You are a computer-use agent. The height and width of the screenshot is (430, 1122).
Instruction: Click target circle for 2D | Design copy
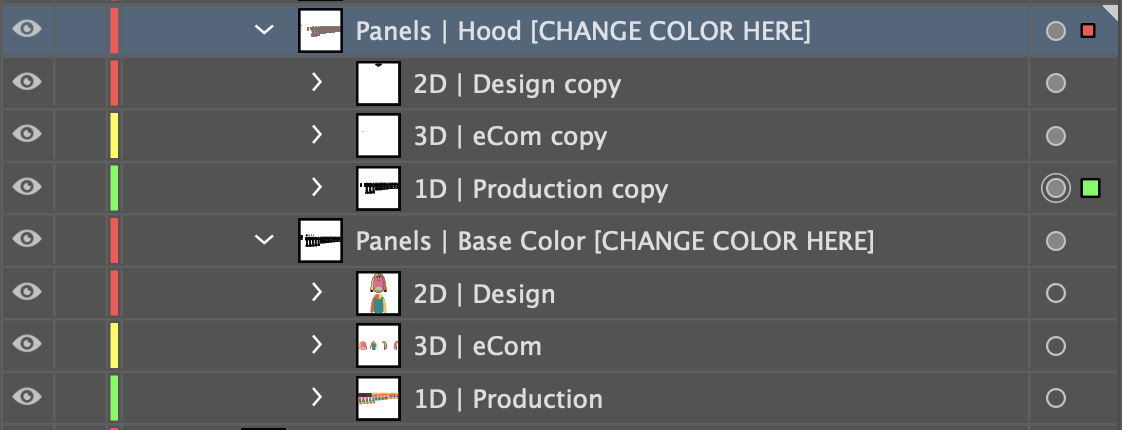click(x=1055, y=84)
